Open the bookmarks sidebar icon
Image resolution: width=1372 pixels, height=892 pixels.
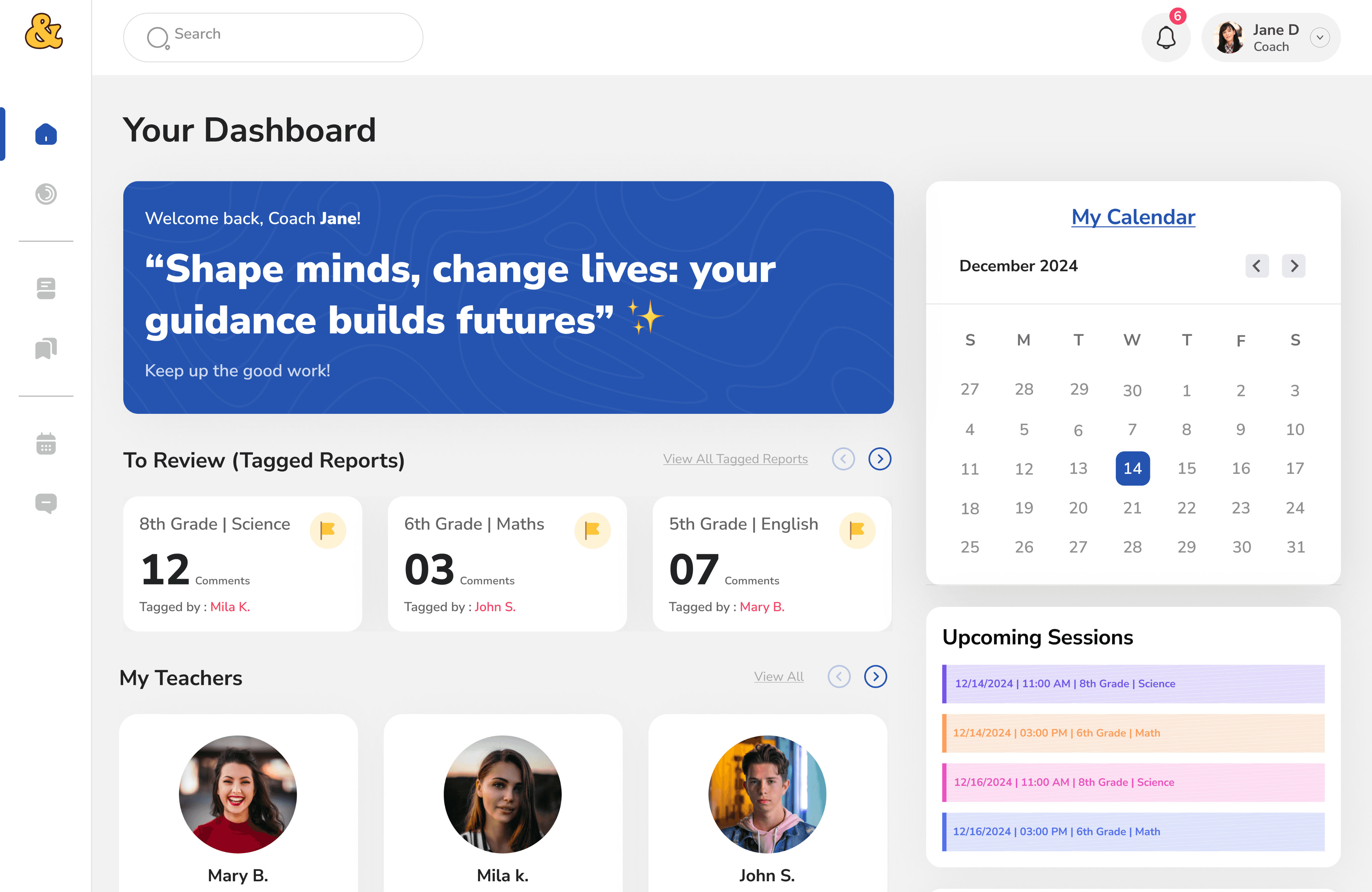click(46, 348)
